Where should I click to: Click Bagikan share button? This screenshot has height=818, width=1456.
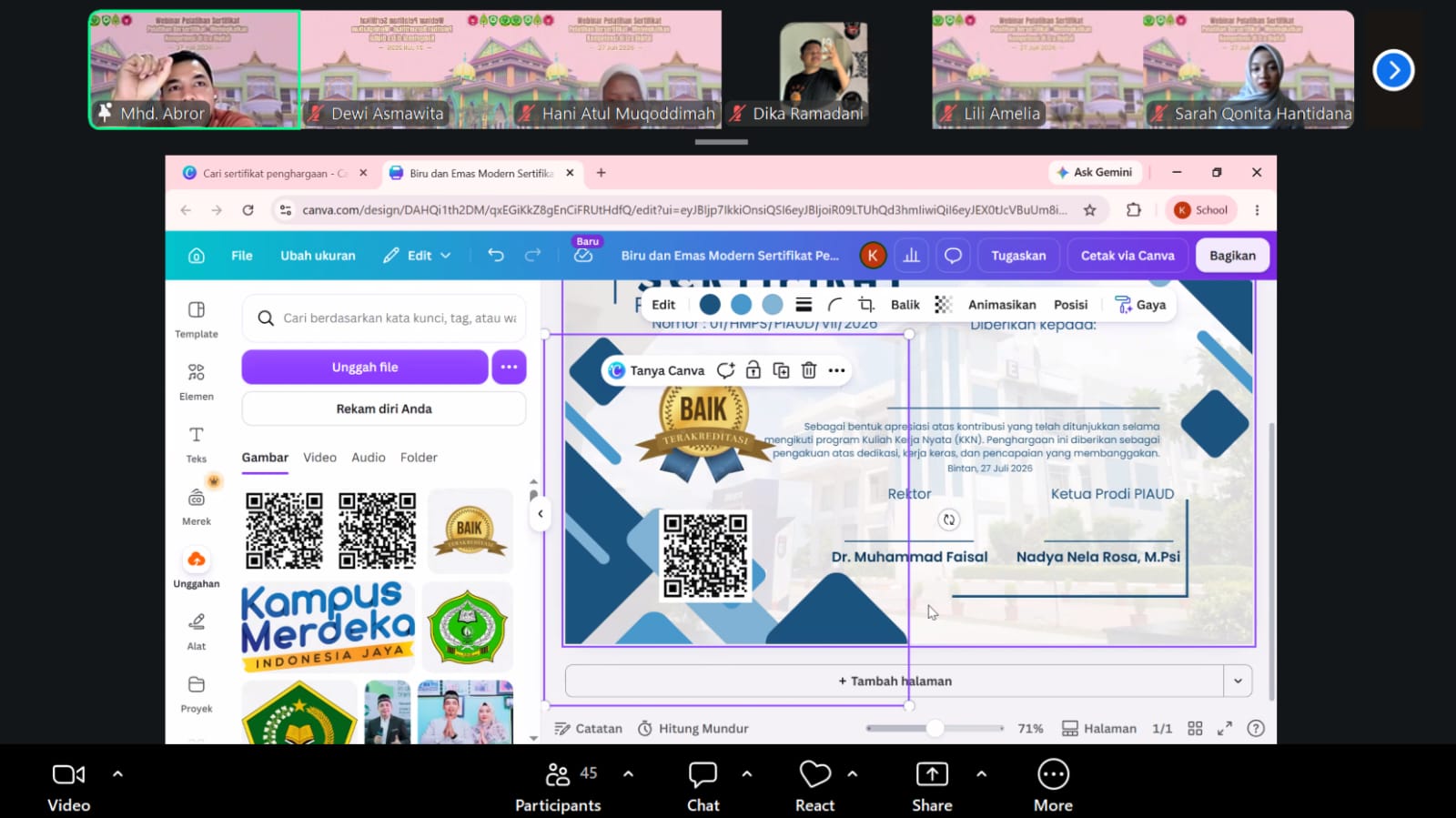tap(1232, 256)
